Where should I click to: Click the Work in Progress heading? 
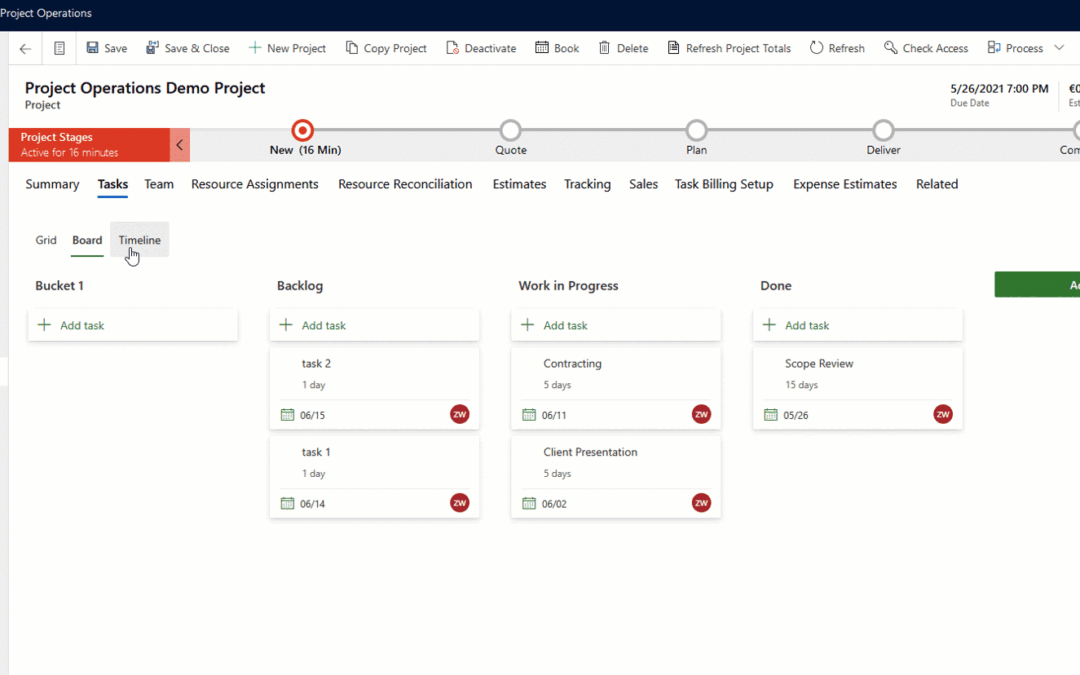point(568,285)
